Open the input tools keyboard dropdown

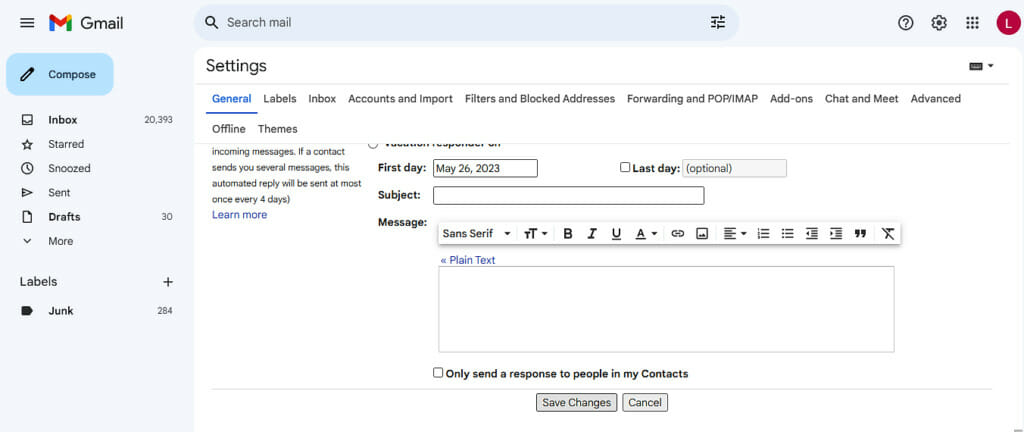pyautogui.click(x=982, y=66)
